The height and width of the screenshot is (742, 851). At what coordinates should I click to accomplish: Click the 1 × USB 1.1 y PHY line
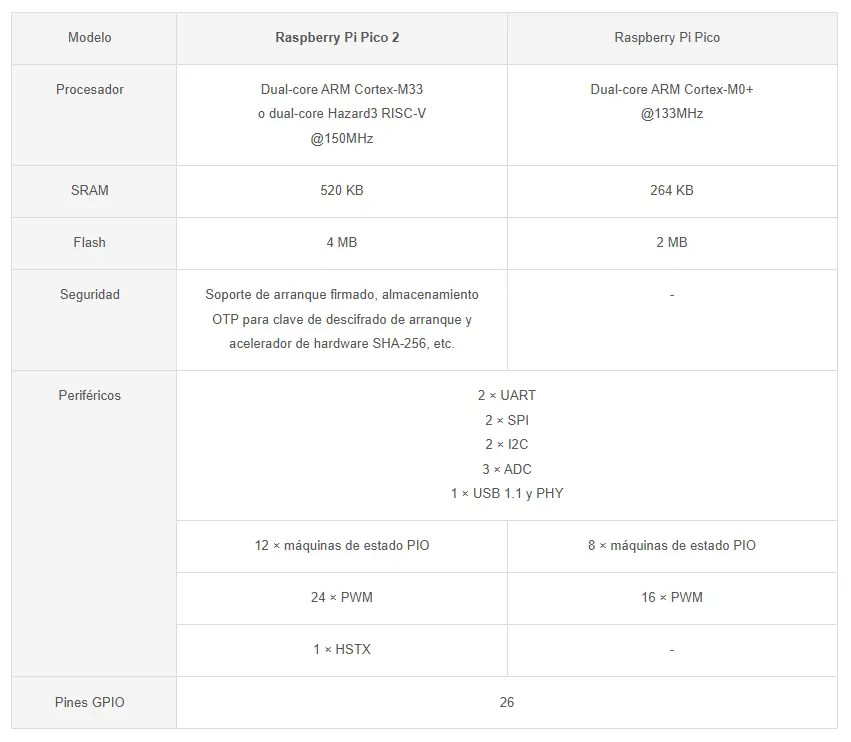[x=507, y=493]
